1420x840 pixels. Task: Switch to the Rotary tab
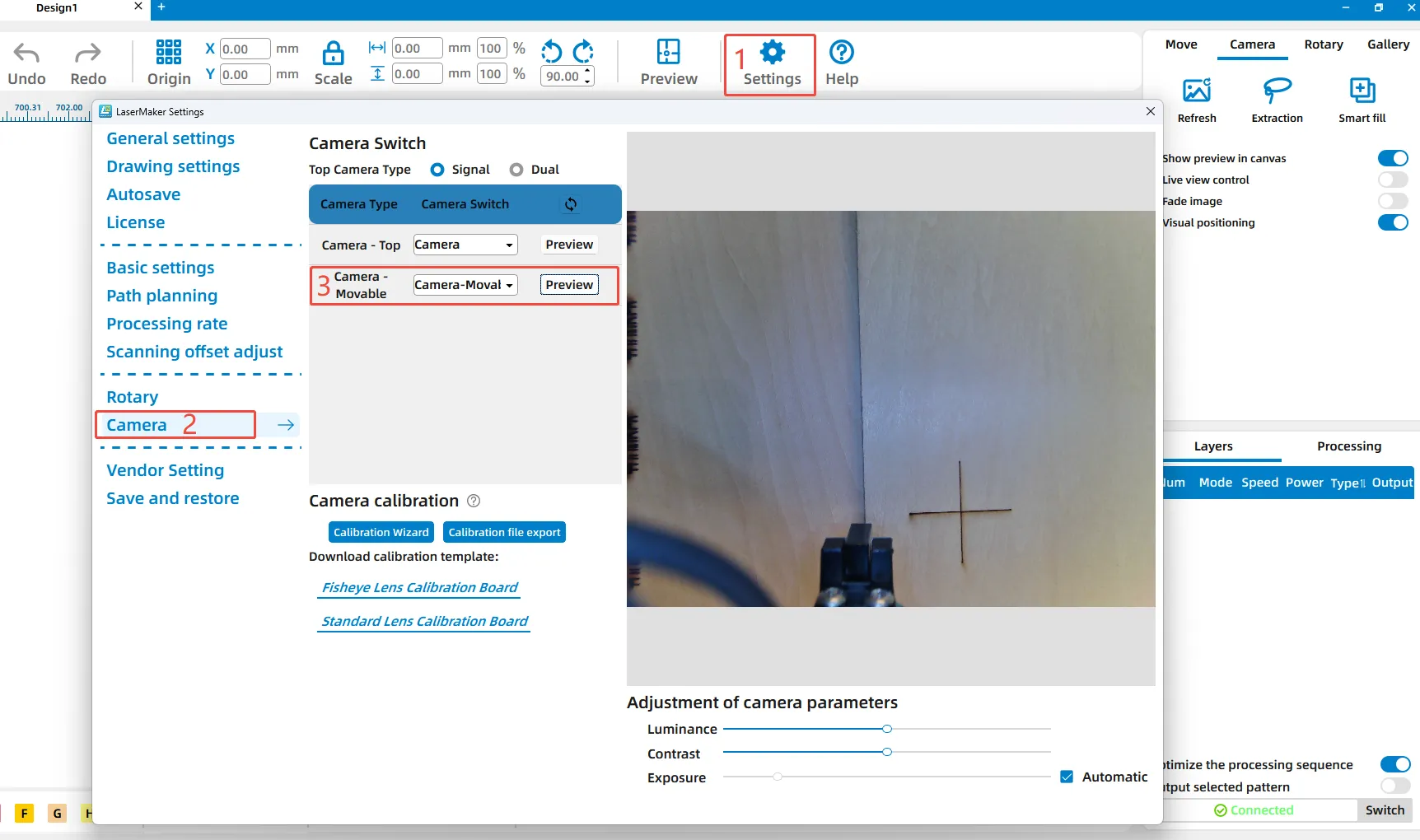pyautogui.click(x=1323, y=44)
